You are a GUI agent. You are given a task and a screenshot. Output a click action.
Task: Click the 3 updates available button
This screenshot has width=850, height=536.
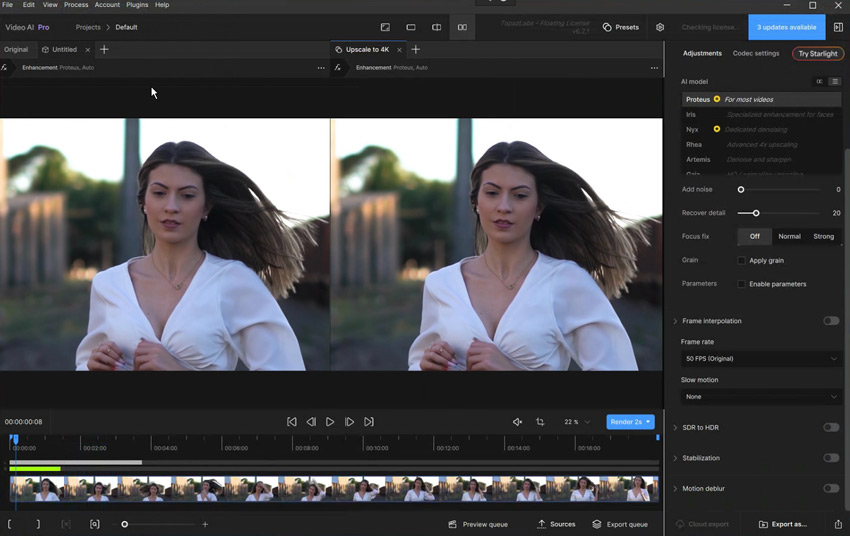(x=787, y=27)
